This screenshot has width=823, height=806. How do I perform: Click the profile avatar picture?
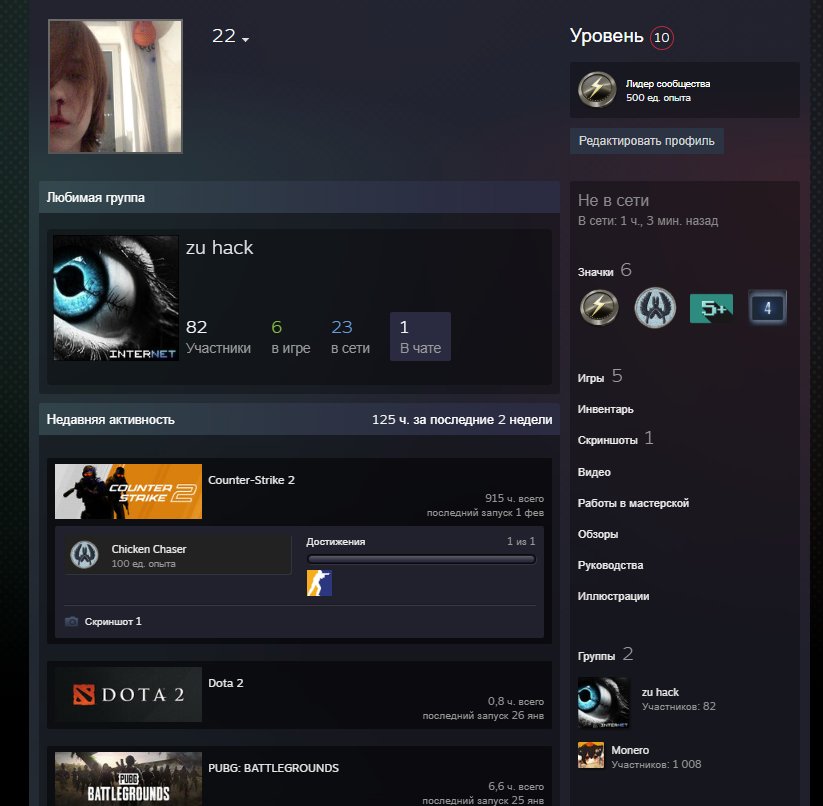pyautogui.click(x=115, y=86)
